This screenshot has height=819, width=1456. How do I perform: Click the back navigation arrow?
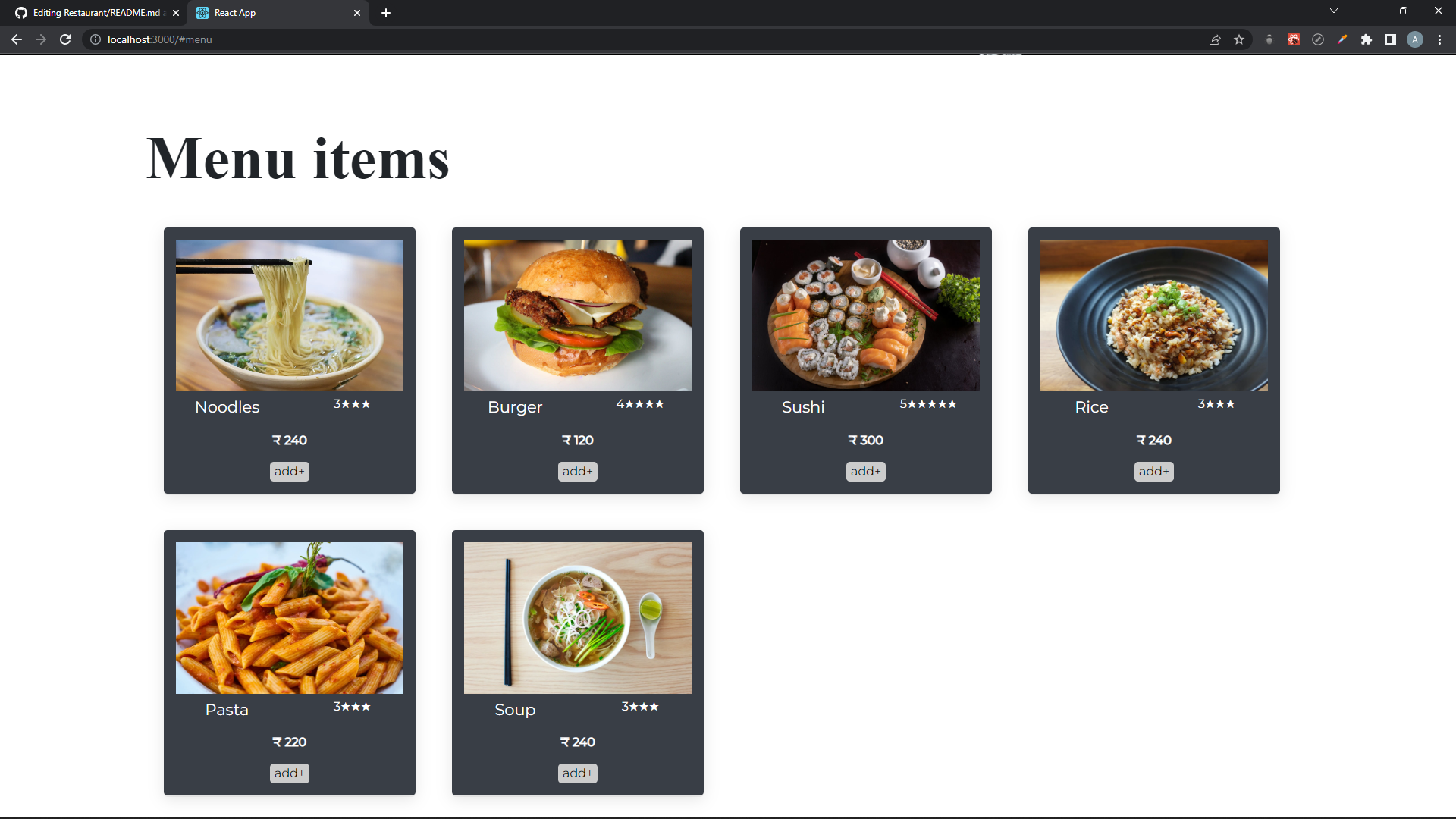(17, 39)
